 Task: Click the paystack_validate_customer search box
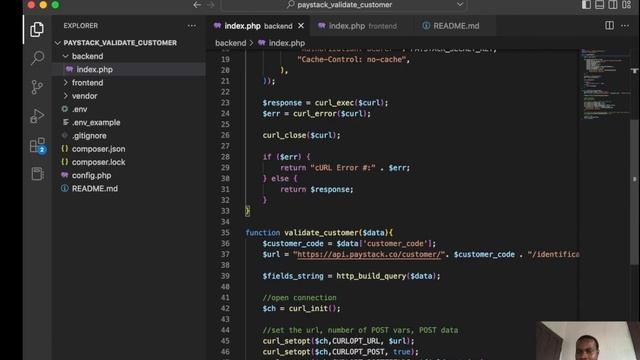click(344, 5)
